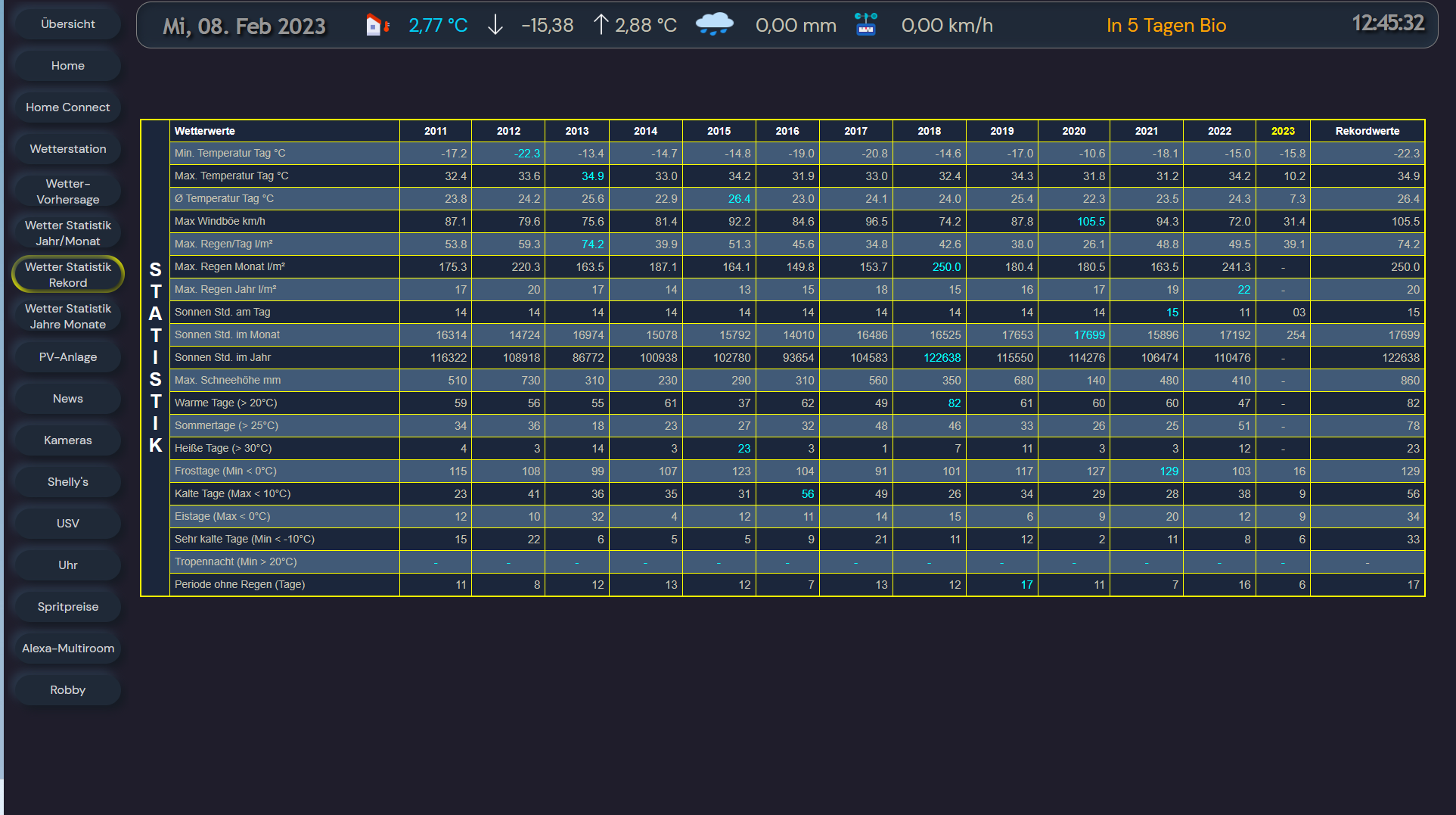Click the highlighted 2023 column header
Screen dimensions: 1456x815
(x=1283, y=131)
